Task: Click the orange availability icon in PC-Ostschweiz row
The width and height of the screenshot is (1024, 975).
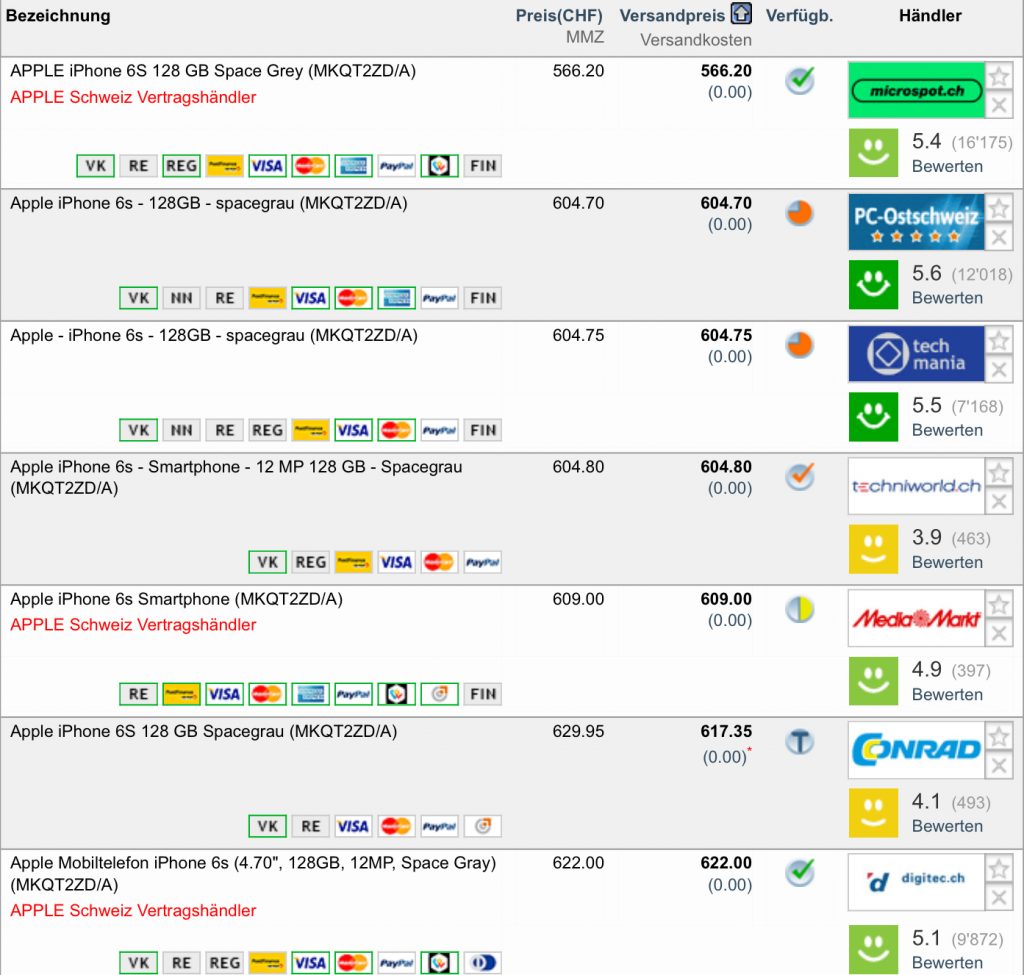Action: (799, 213)
